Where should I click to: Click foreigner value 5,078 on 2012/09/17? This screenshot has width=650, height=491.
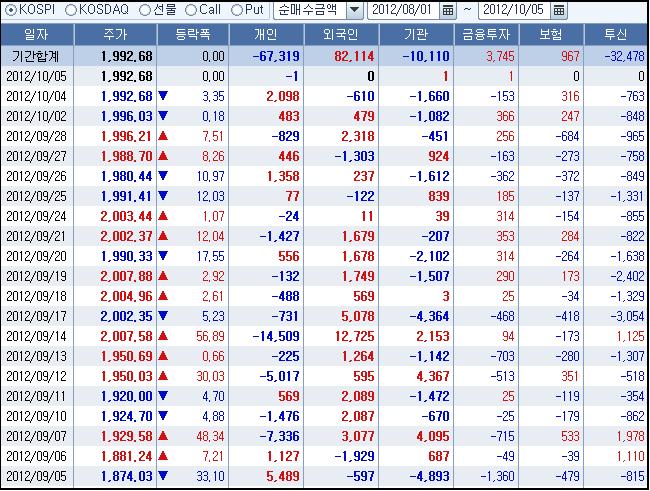pos(358,316)
